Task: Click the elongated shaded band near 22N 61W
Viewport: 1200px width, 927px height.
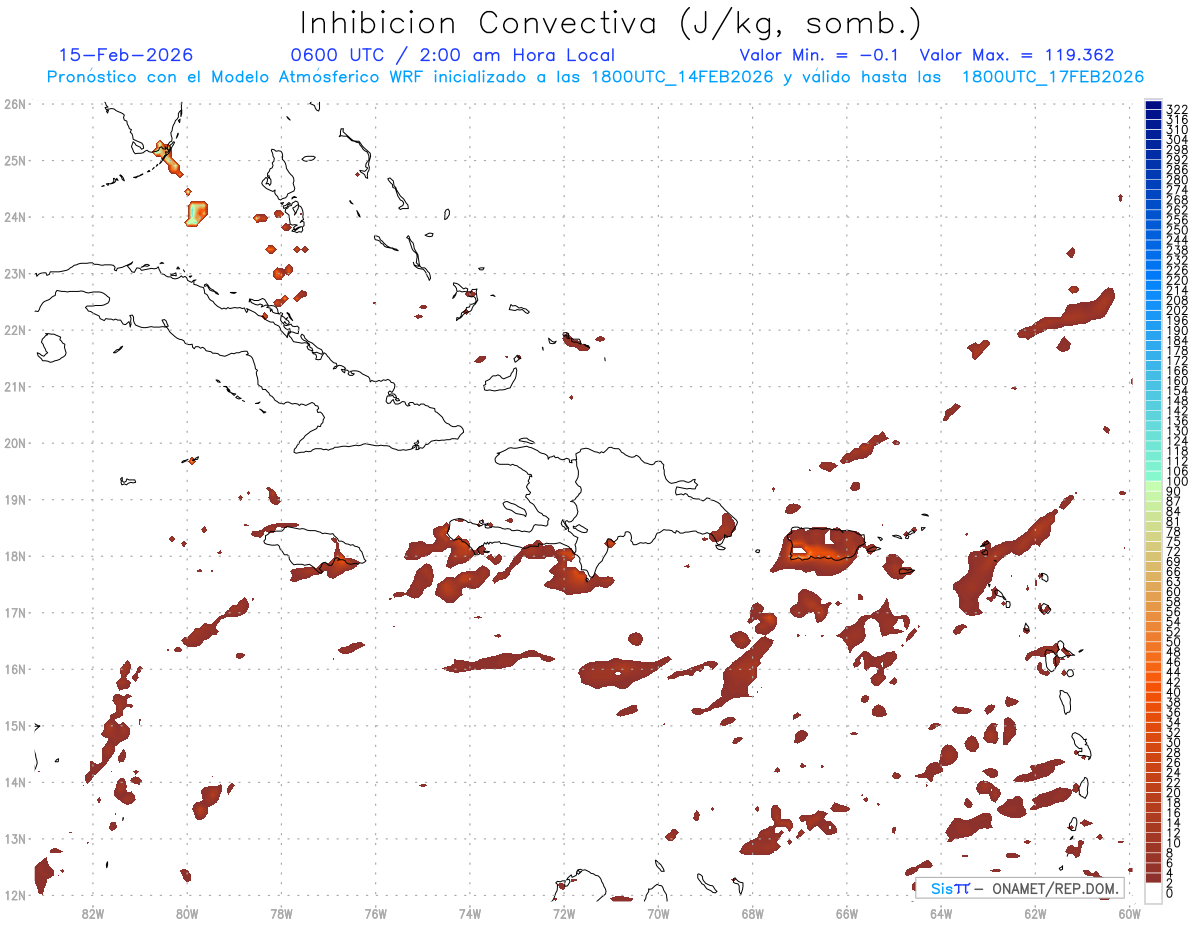Action: coord(1067,314)
